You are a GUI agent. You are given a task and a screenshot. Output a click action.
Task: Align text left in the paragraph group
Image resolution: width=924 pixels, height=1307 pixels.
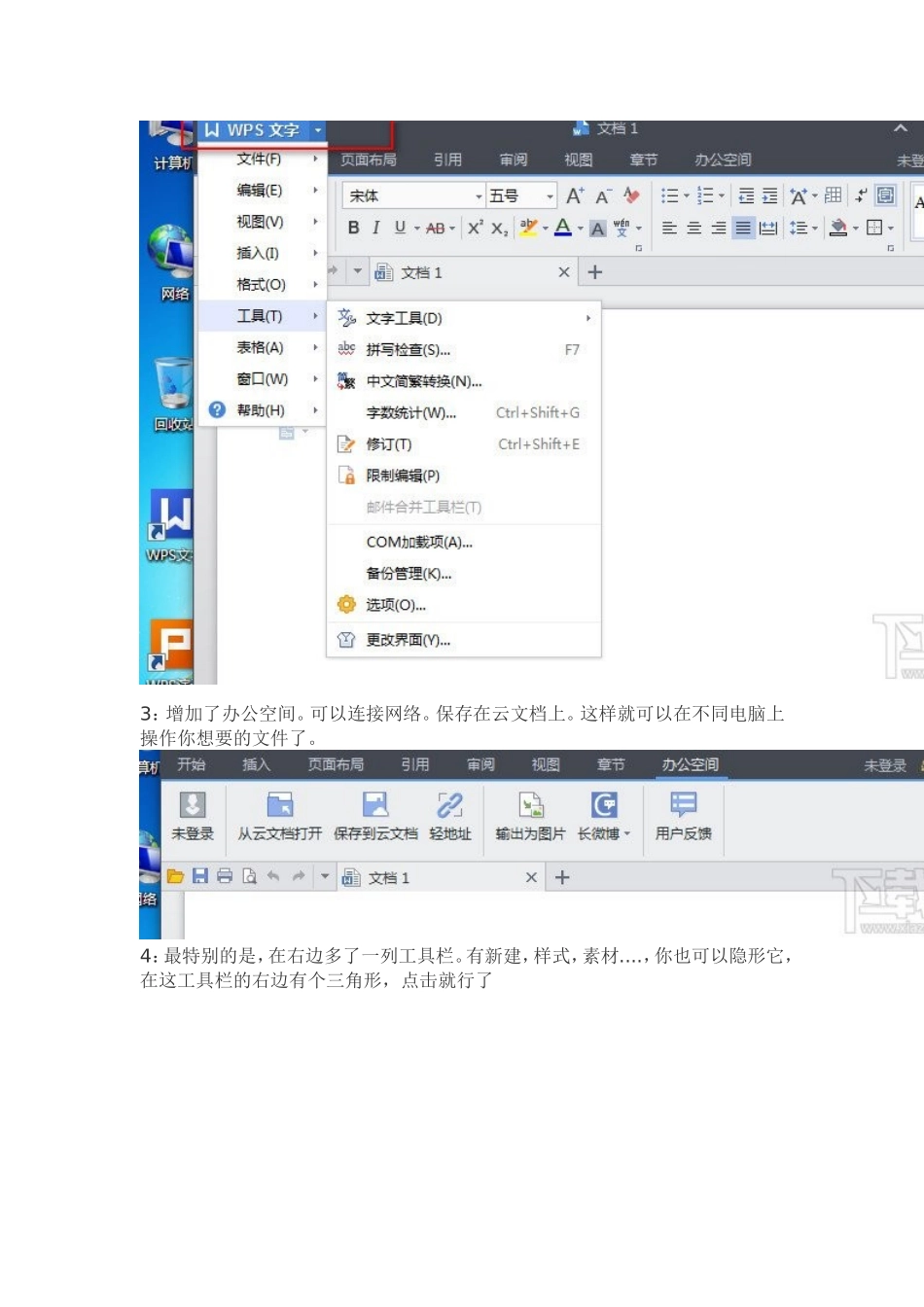click(669, 229)
